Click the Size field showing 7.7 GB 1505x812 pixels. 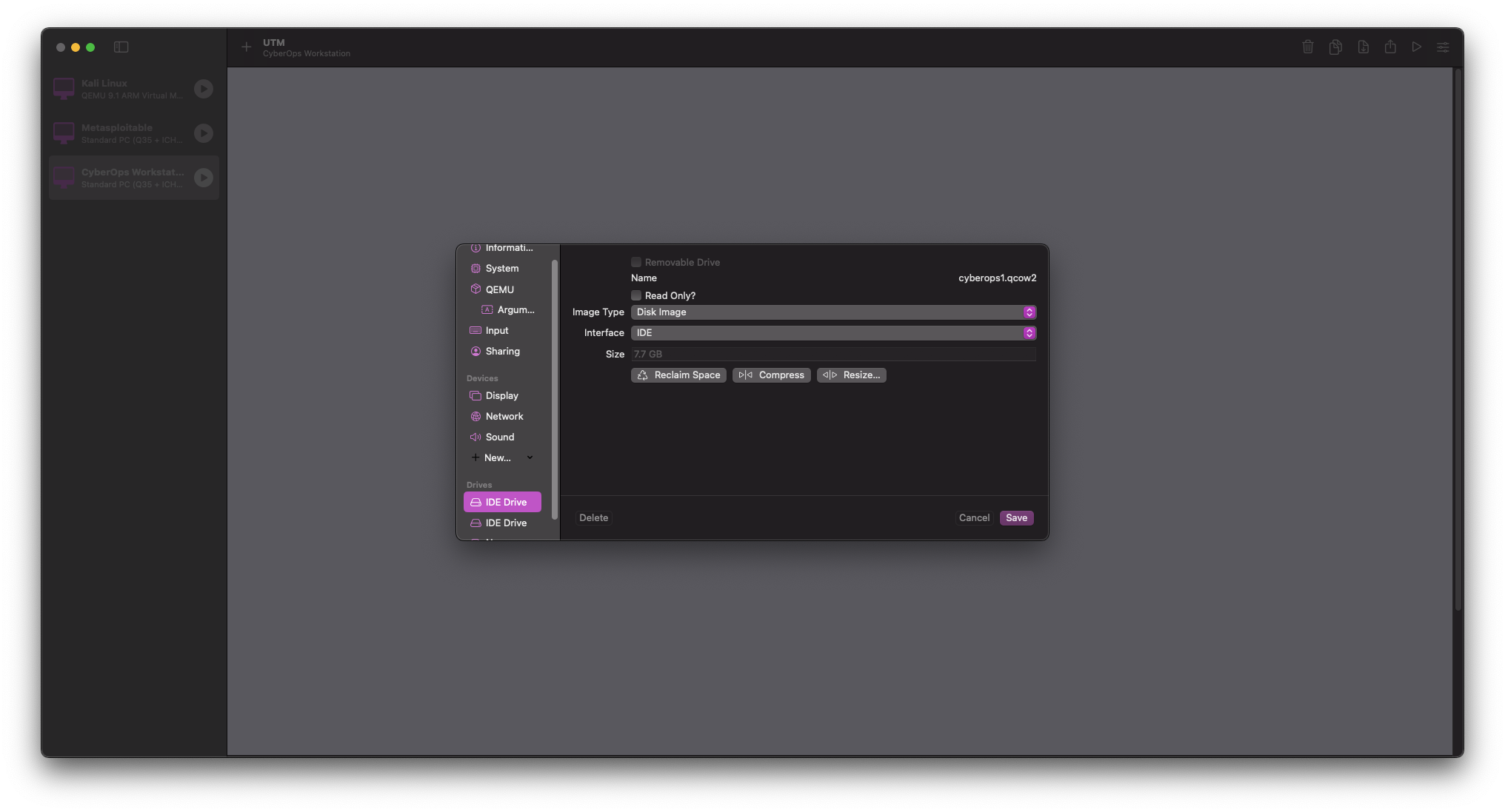833,355
